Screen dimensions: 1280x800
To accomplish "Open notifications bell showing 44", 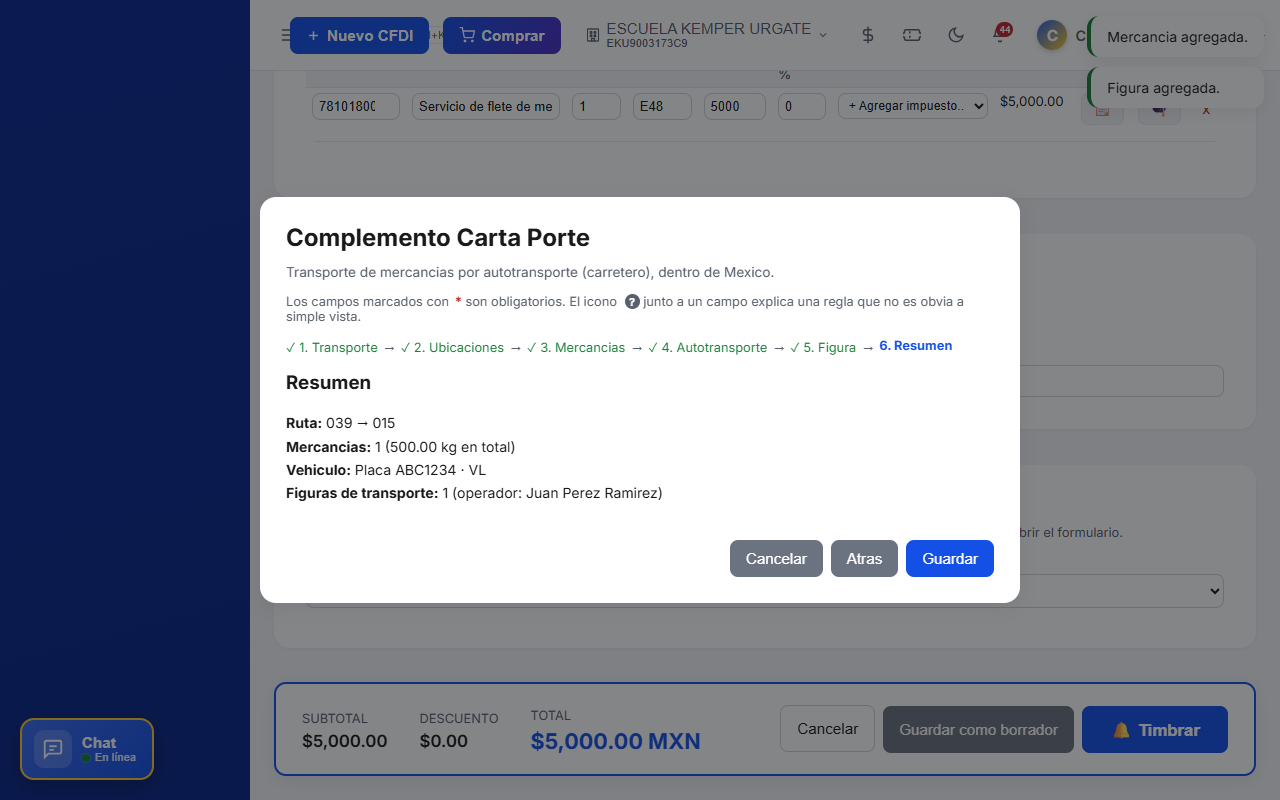I will pyautogui.click(x=1000, y=34).
